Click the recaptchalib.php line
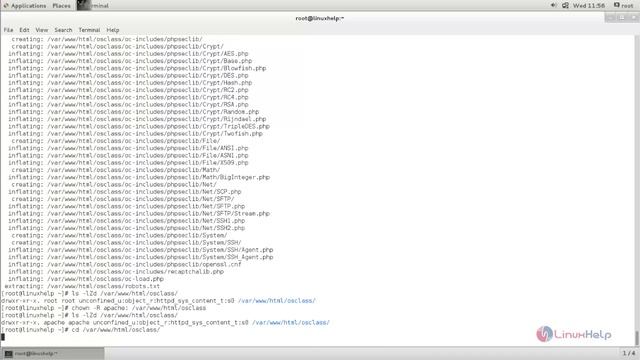This screenshot has width=640, height=360. point(116,272)
